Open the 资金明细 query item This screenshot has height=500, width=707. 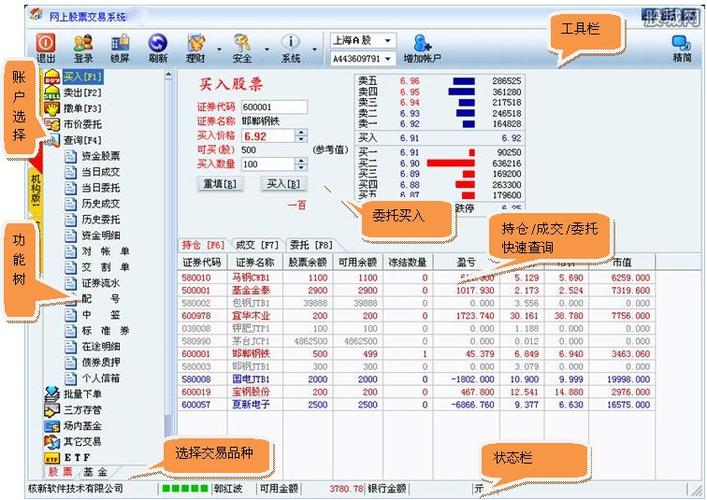pyautogui.click(x=93, y=235)
